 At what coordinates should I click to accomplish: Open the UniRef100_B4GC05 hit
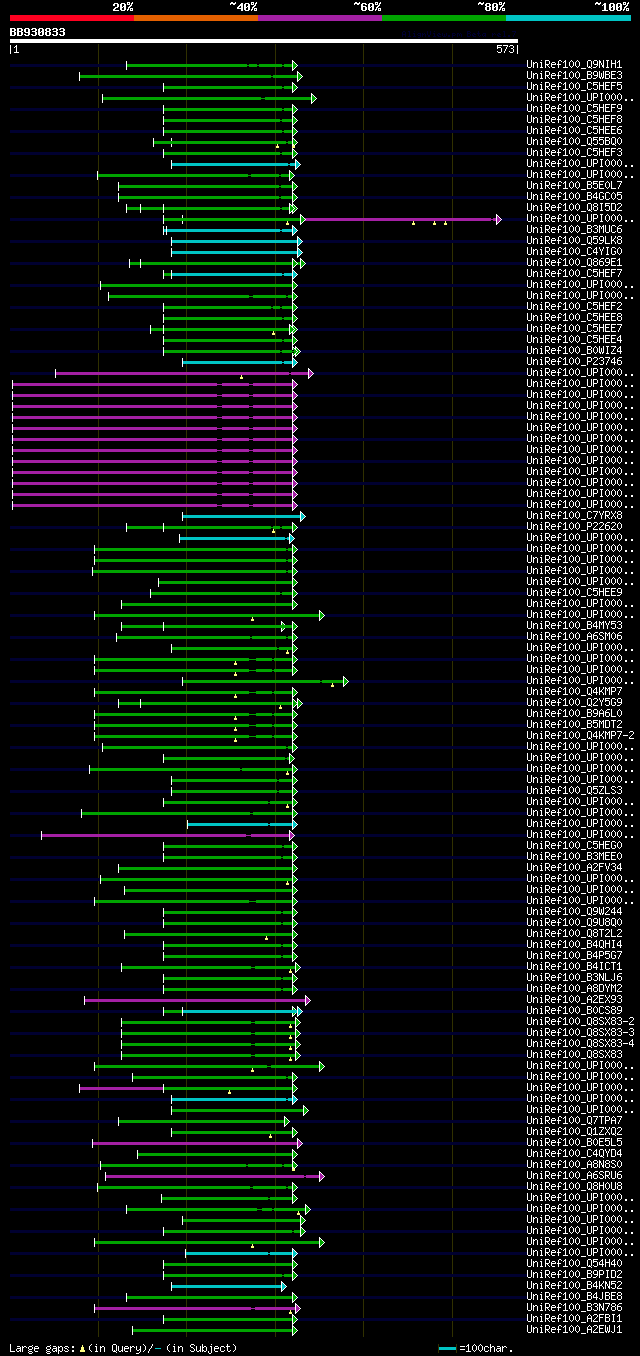pyautogui.click(x=572, y=197)
